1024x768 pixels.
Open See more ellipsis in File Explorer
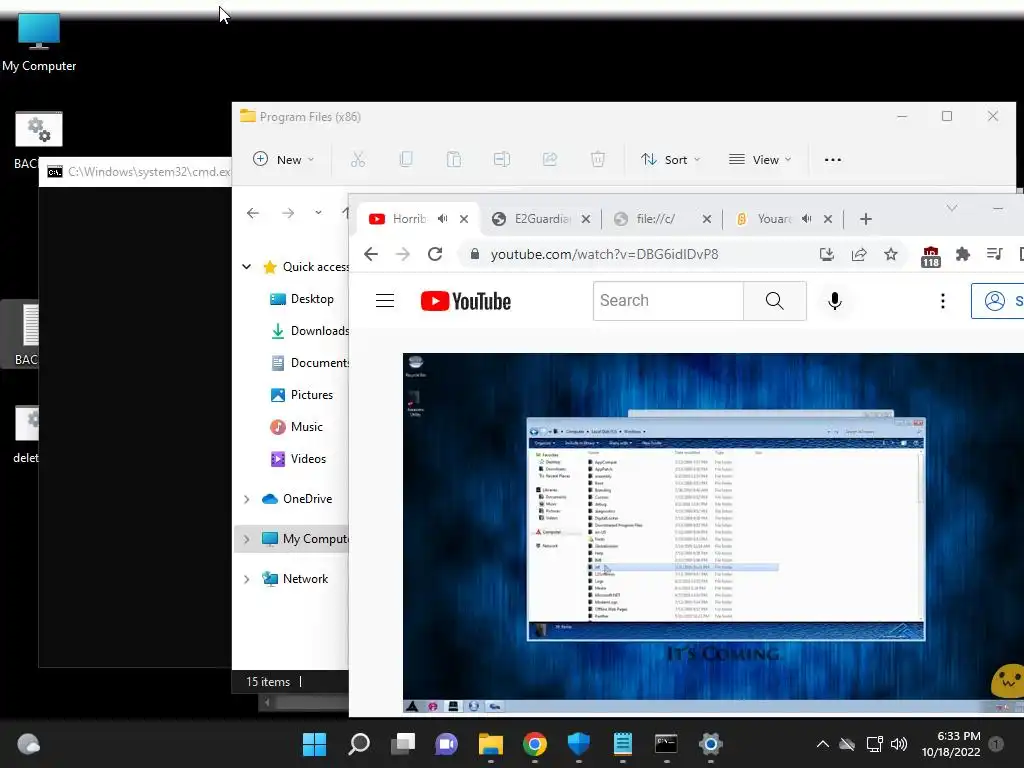[833, 159]
